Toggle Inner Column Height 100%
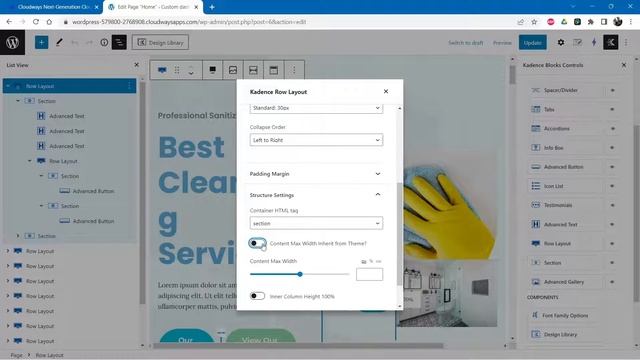 pos(257,296)
